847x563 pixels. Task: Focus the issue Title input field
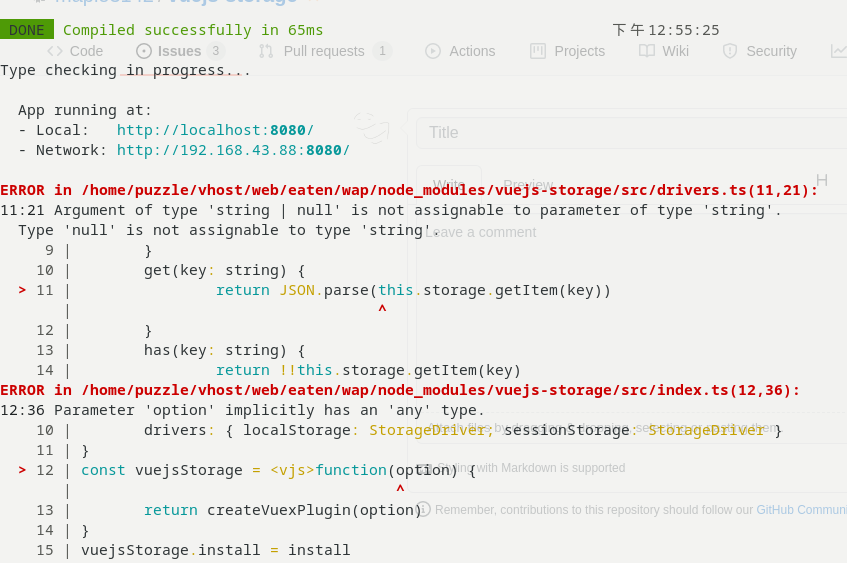(x=631, y=133)
